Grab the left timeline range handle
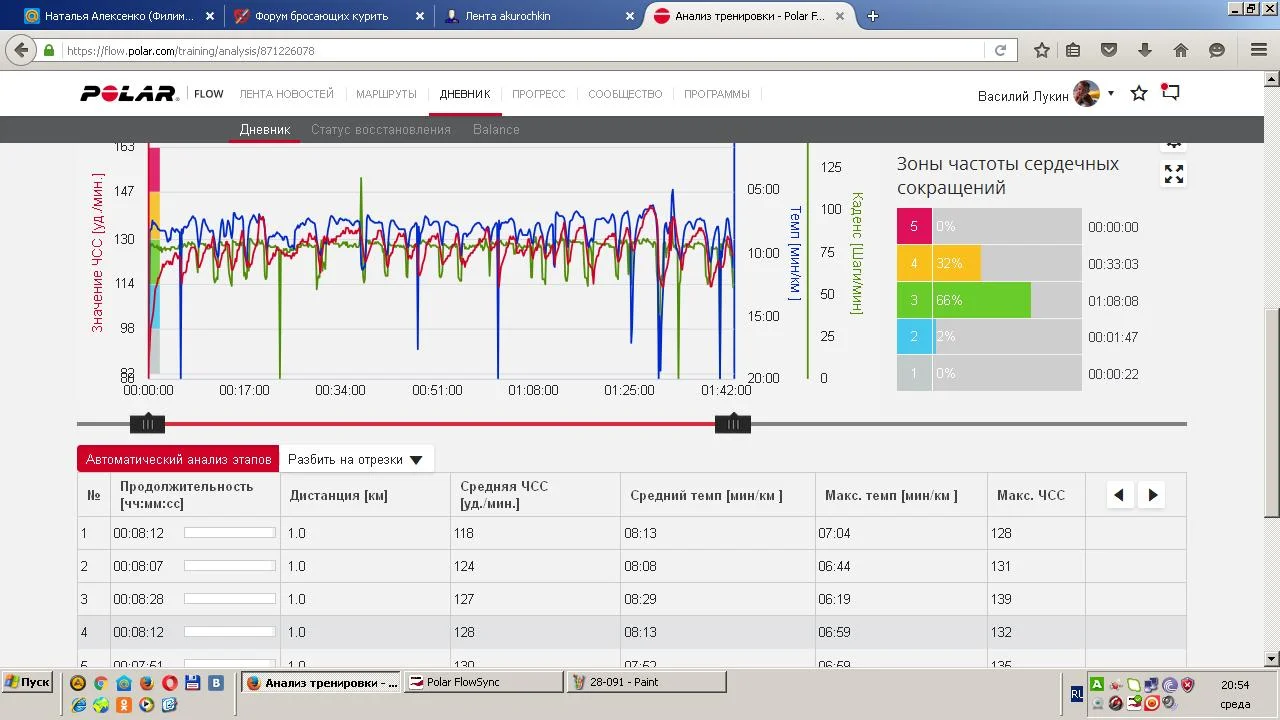This screenshot has height=720, width=1280. click(148, 424)
